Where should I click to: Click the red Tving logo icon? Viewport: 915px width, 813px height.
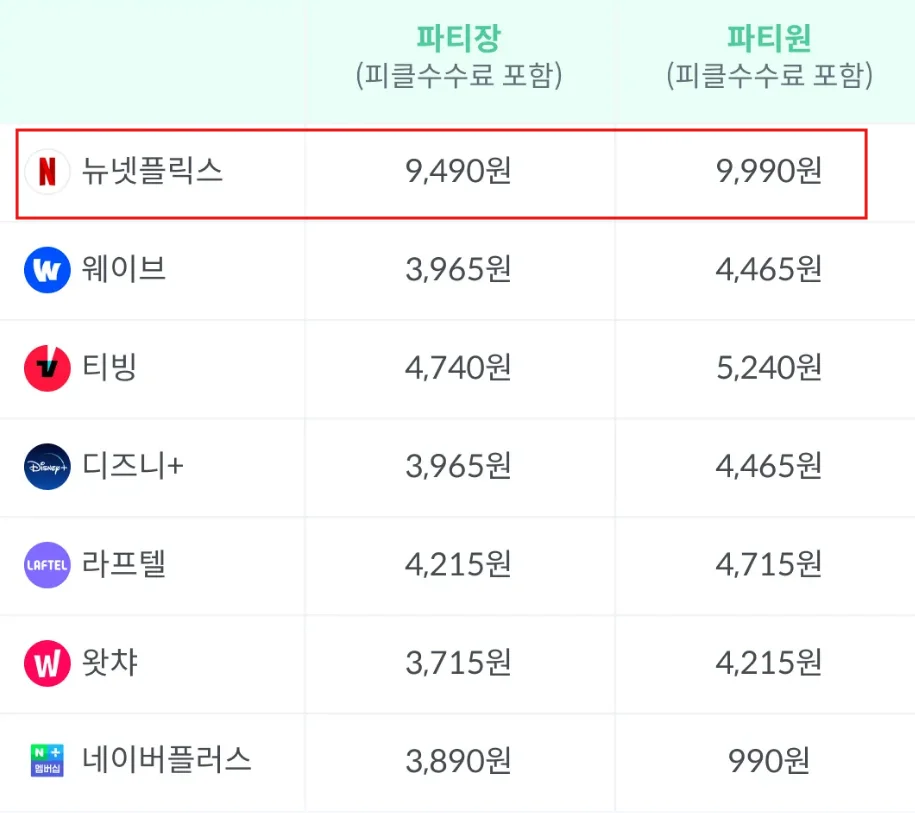coord(47,368)
